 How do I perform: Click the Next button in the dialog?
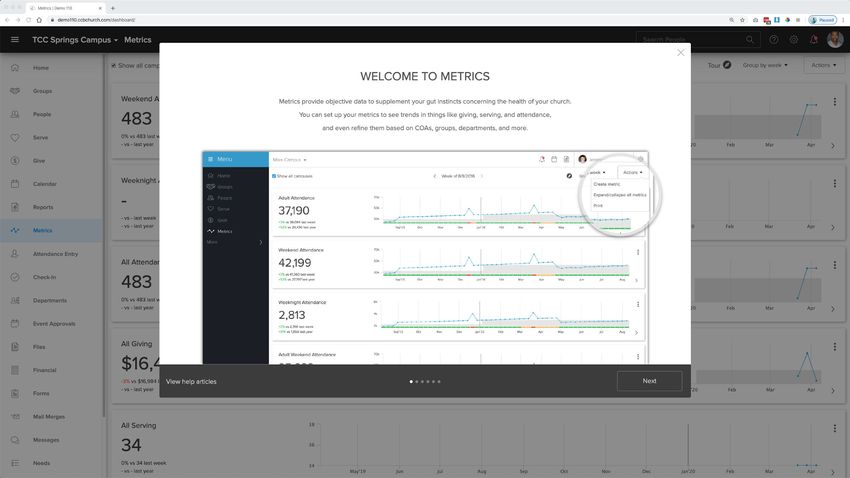pos(649,381)
